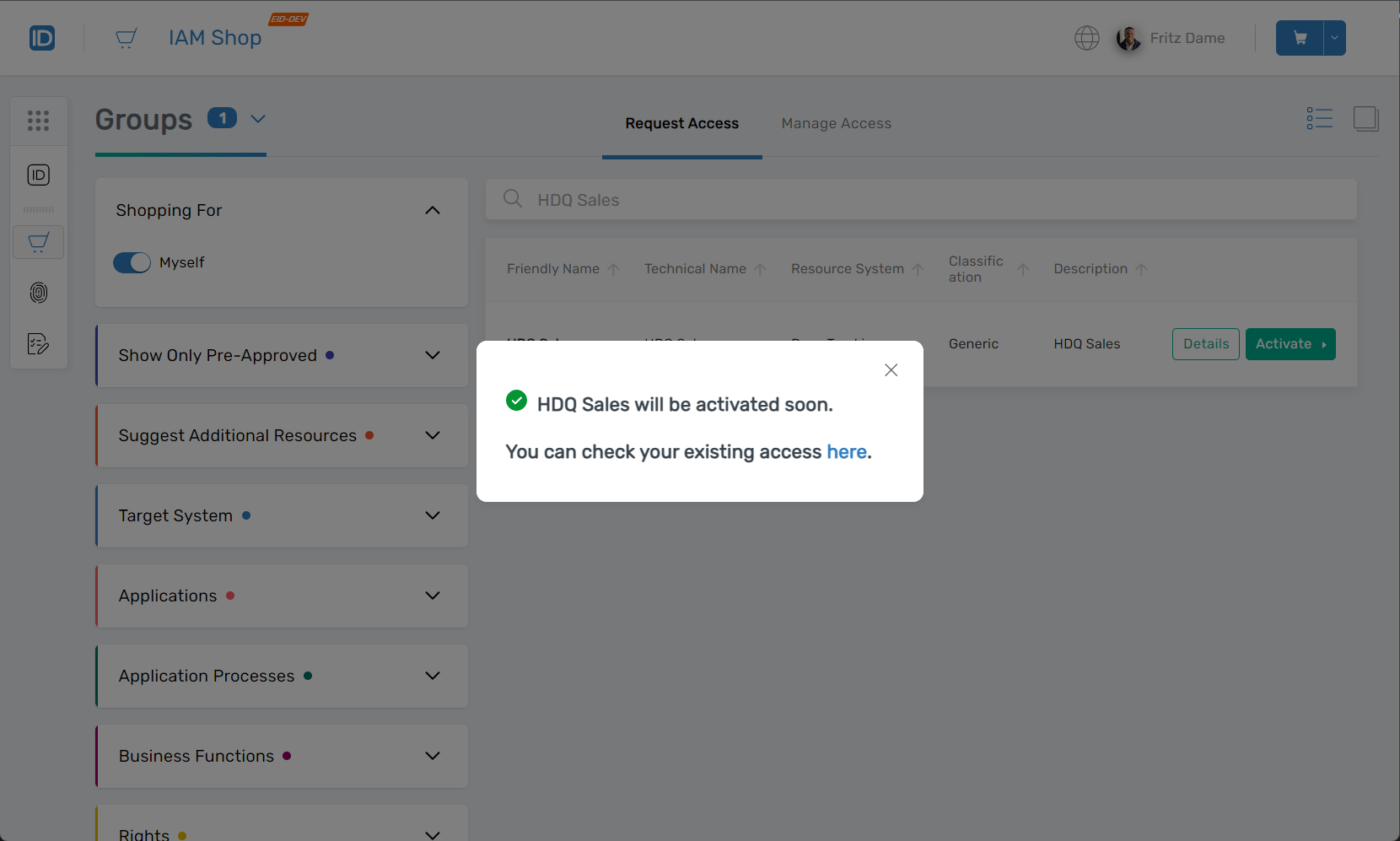Switch to the Manage Access tab
Image resolution: width=1400 pixels, height=841 pixels.
point(836,123)
